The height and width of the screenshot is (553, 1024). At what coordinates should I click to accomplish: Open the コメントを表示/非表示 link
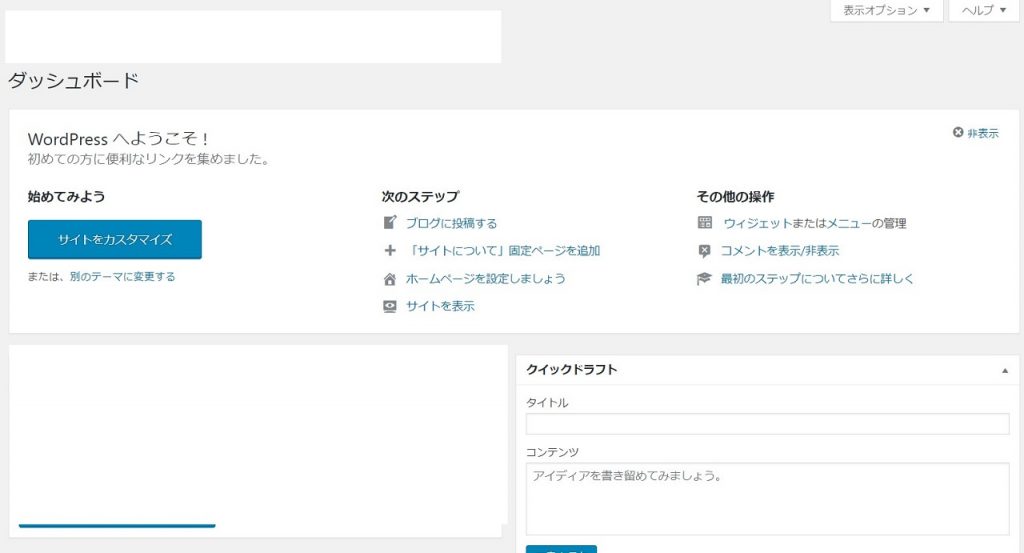click(x=780, y=251)
